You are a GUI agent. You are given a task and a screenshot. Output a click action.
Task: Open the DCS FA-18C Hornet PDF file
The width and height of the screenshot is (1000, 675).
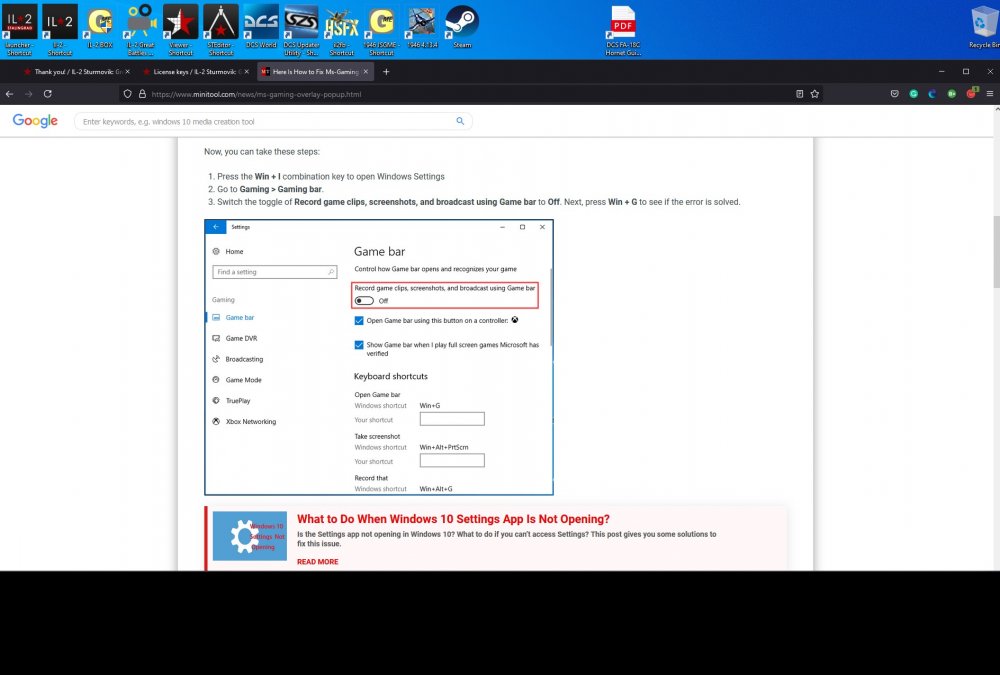[623, 24]
